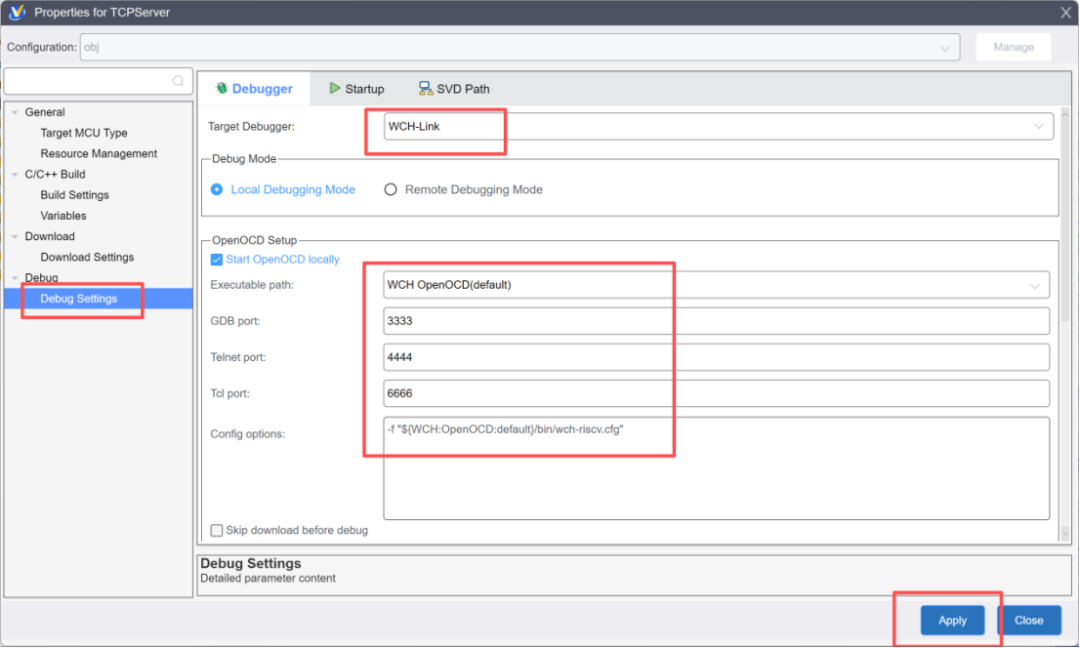Collapse the C/C++ Build tree node
The image size is (1080, 648).
(x=14, y=174)
